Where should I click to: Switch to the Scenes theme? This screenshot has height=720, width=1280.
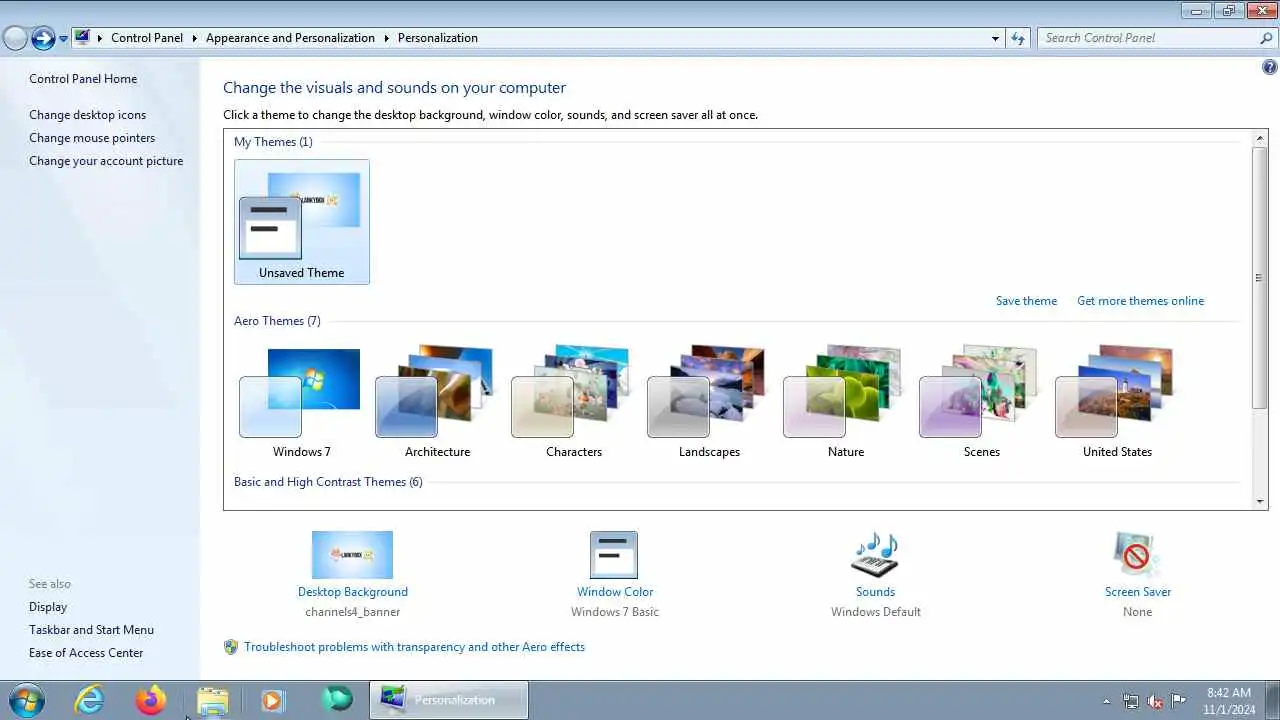981,401
